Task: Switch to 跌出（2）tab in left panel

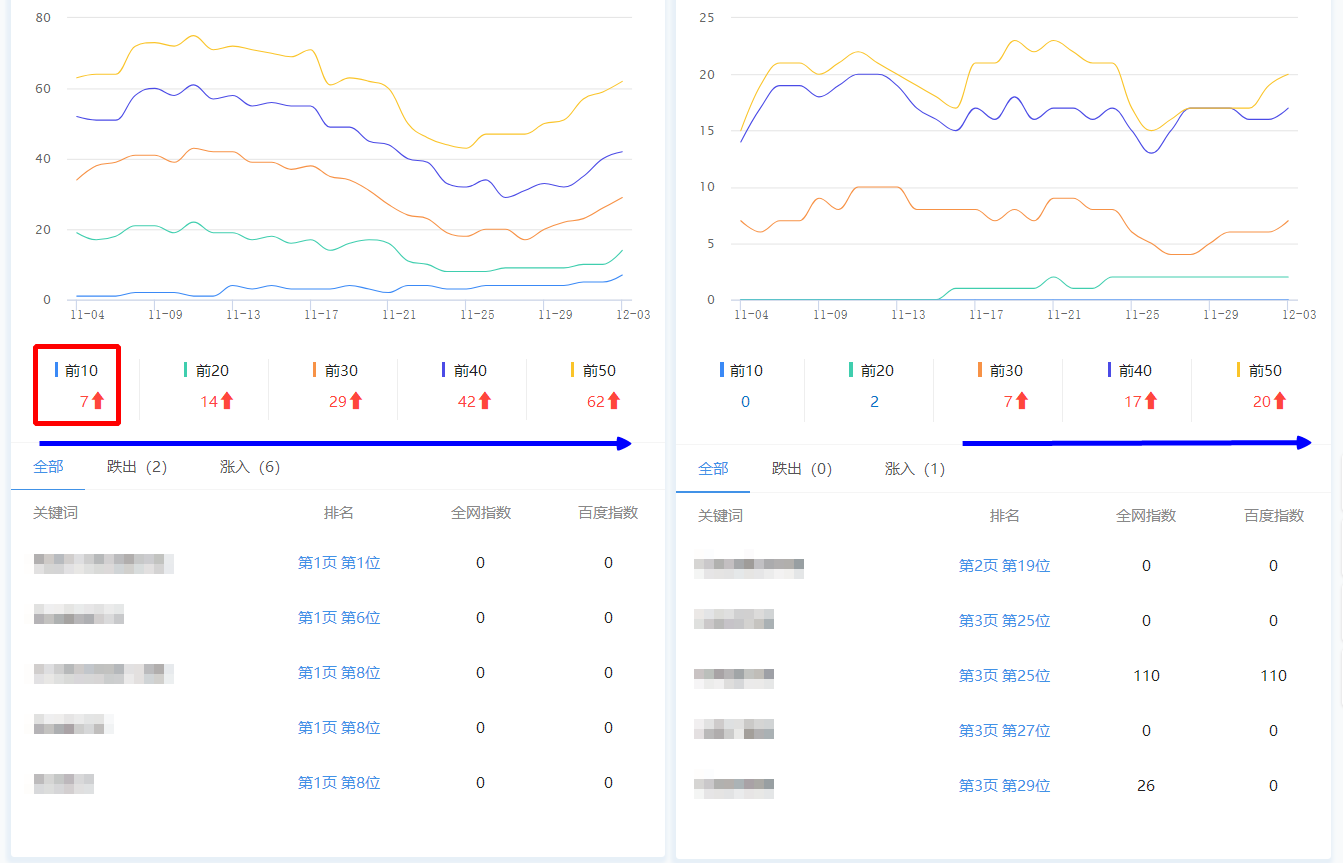Action: click(x=137, y=467)
